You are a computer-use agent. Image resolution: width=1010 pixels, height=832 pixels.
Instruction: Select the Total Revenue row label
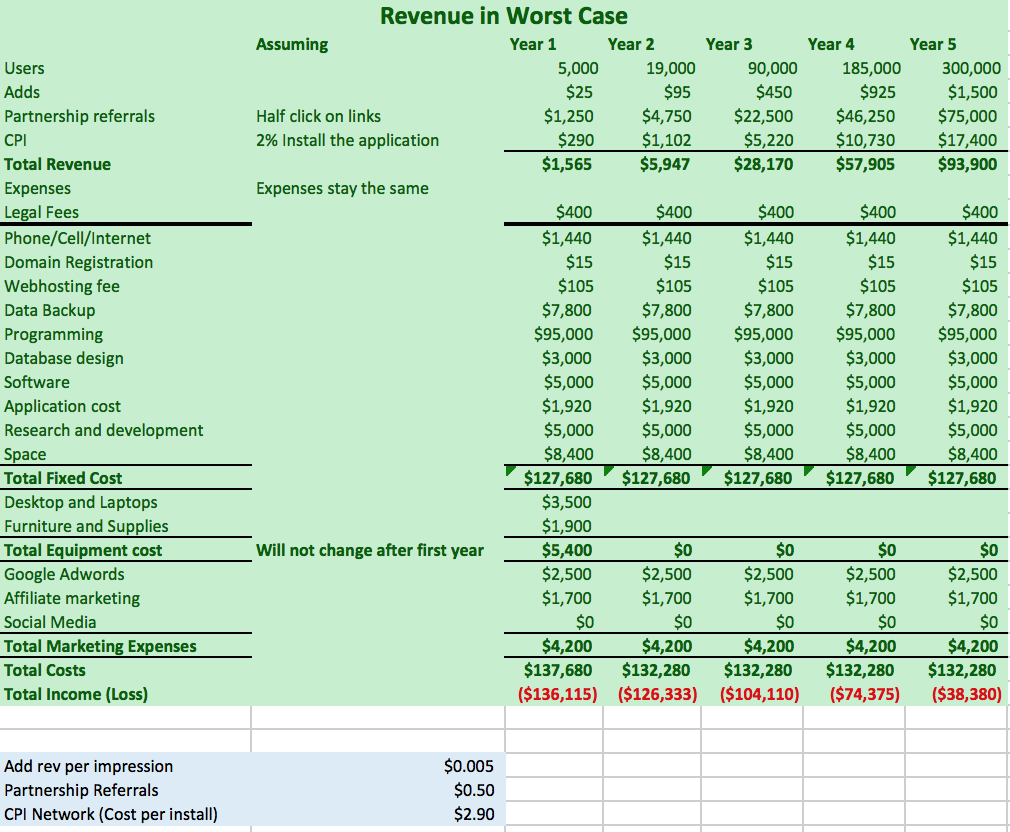(58, 164)
